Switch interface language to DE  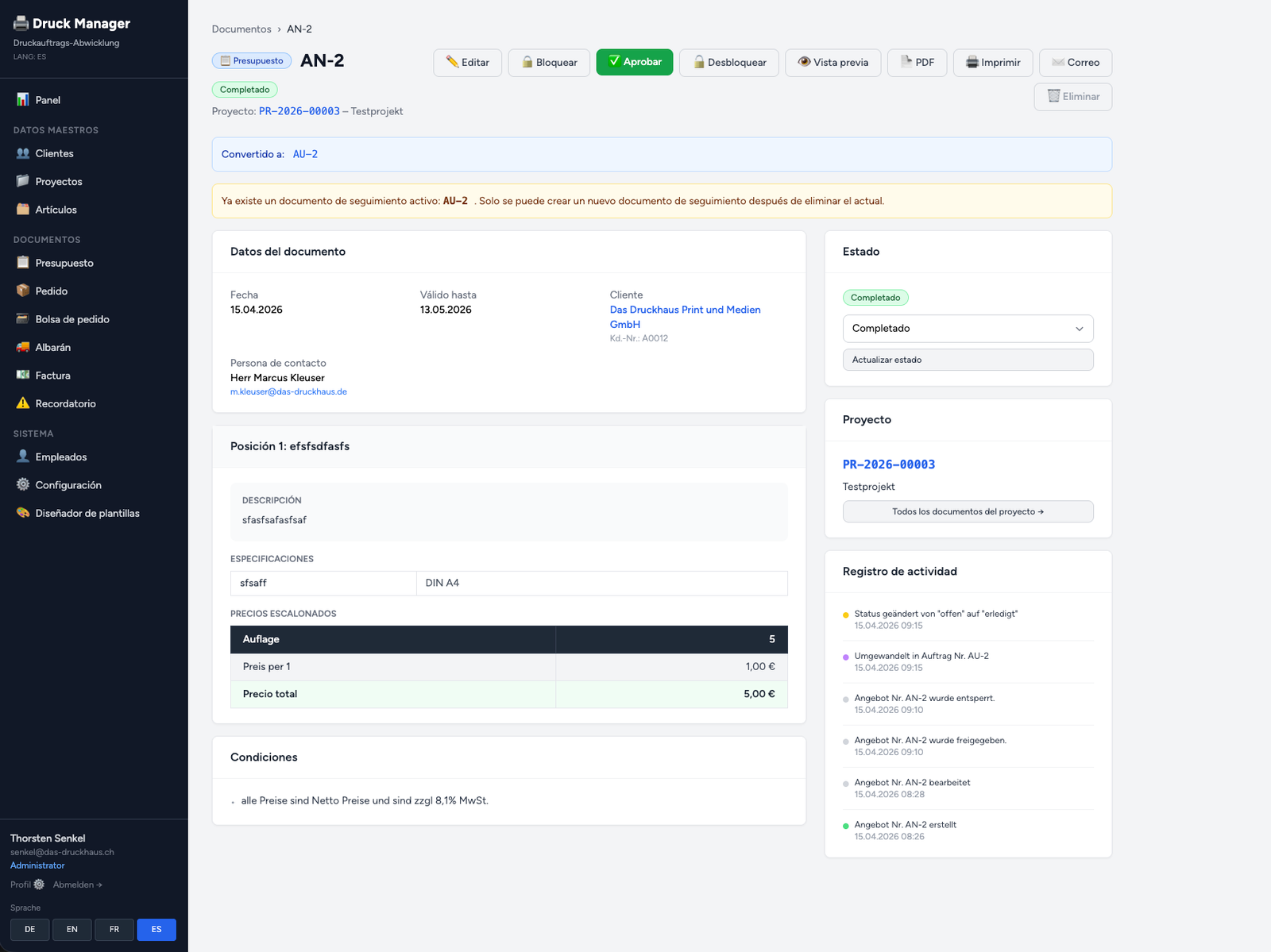[29, 929]
